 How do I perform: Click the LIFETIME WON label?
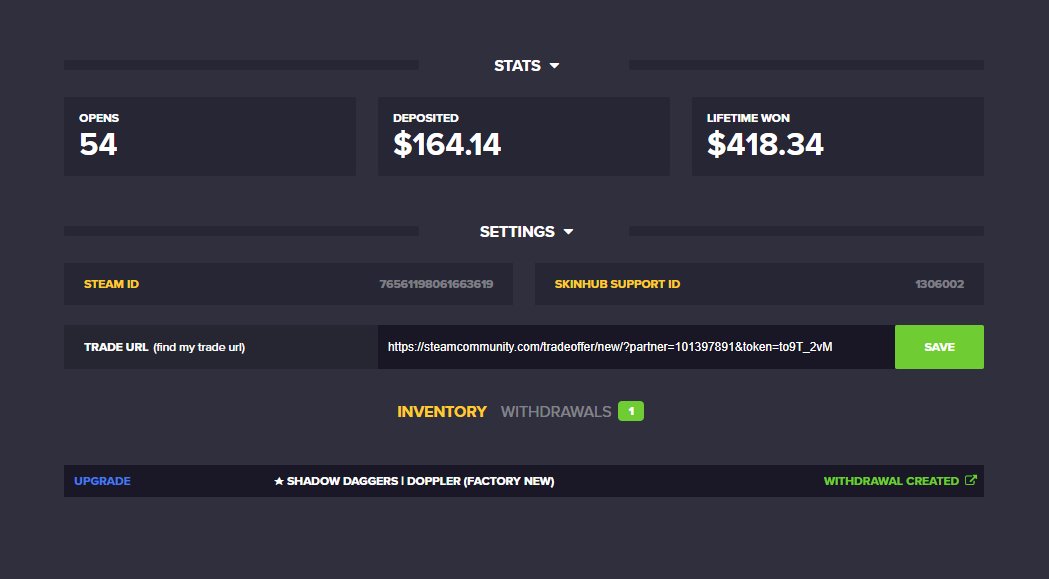(x=748, y=118)
